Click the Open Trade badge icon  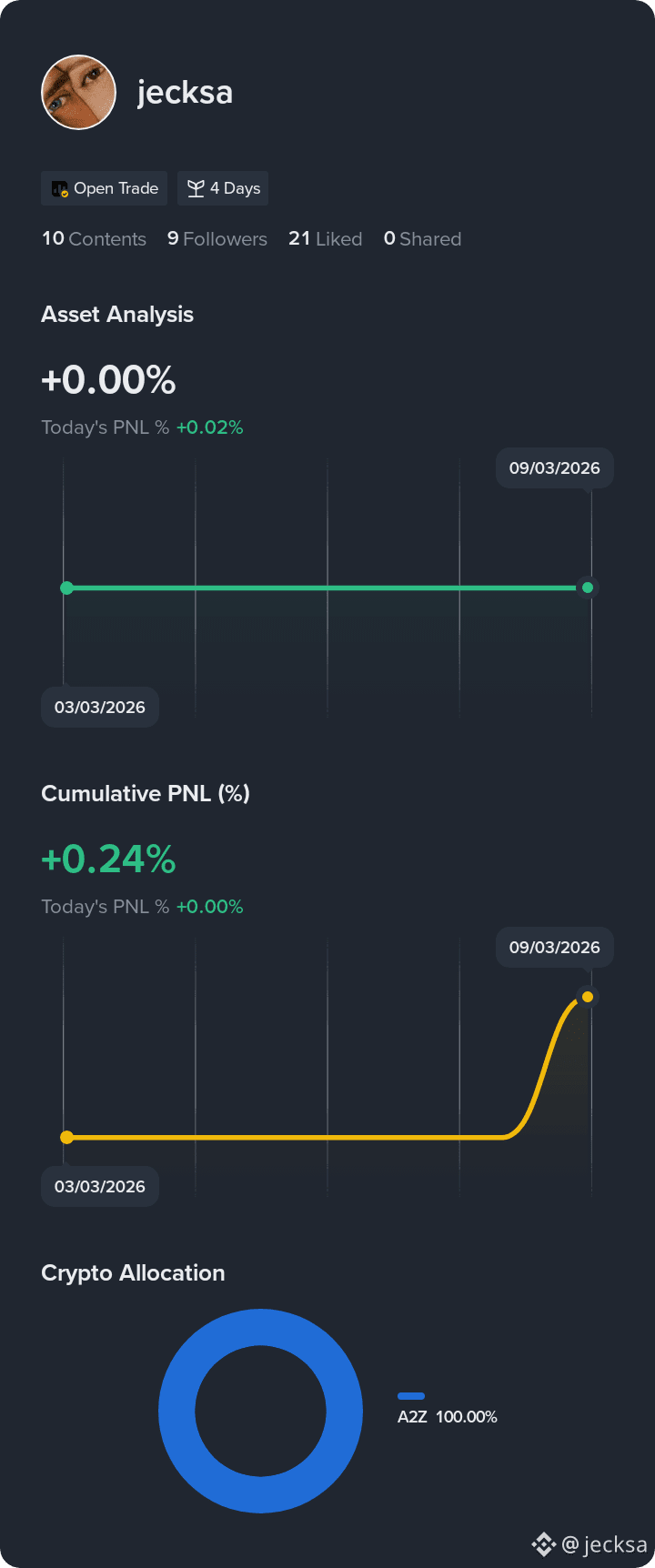60,189
